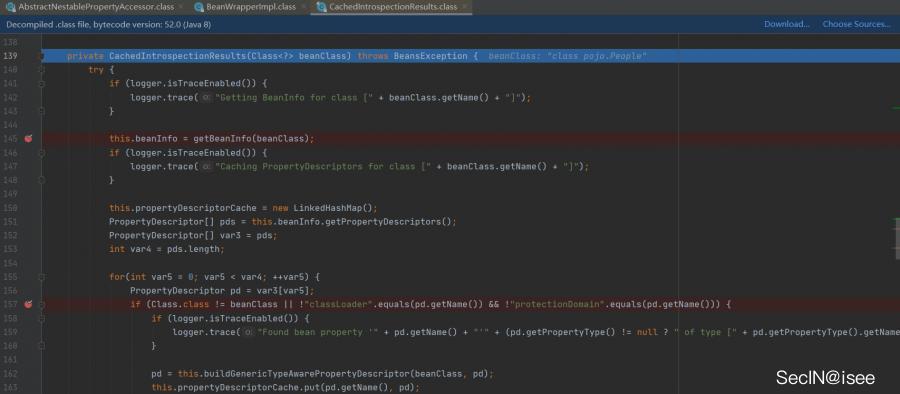Click line number 139 in the gutter

[11, 56]
